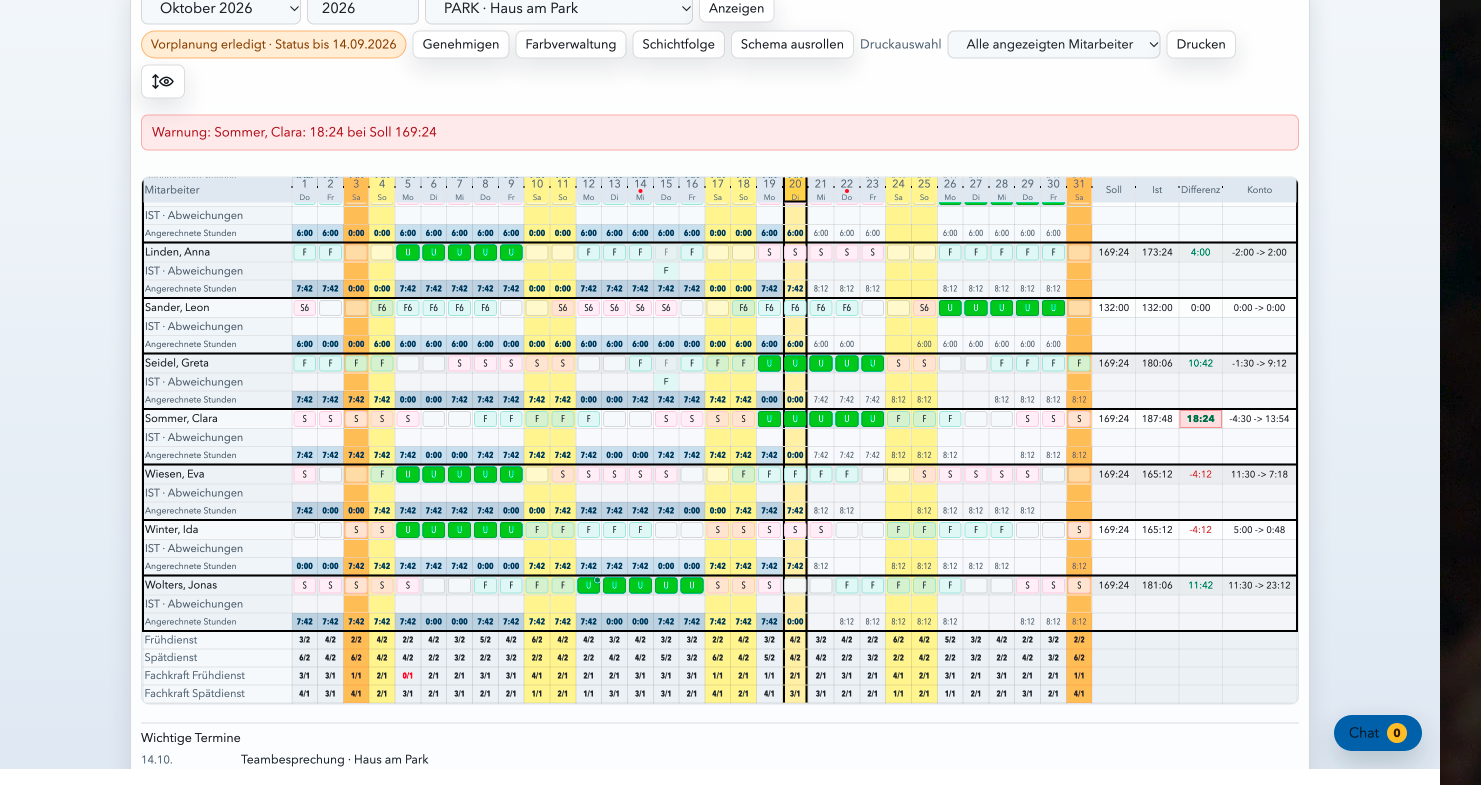Click the red warning banner for Sommer, Clara

720,132
